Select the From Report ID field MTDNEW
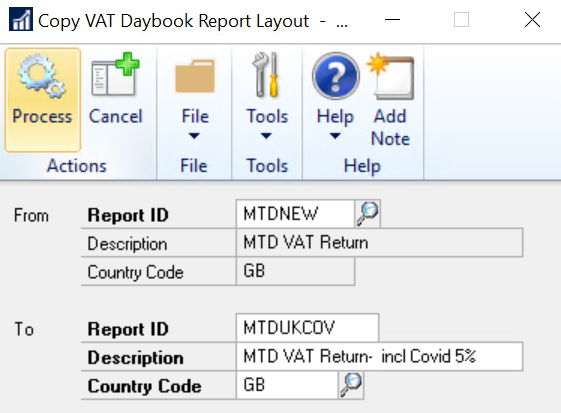 coord(295,214)
